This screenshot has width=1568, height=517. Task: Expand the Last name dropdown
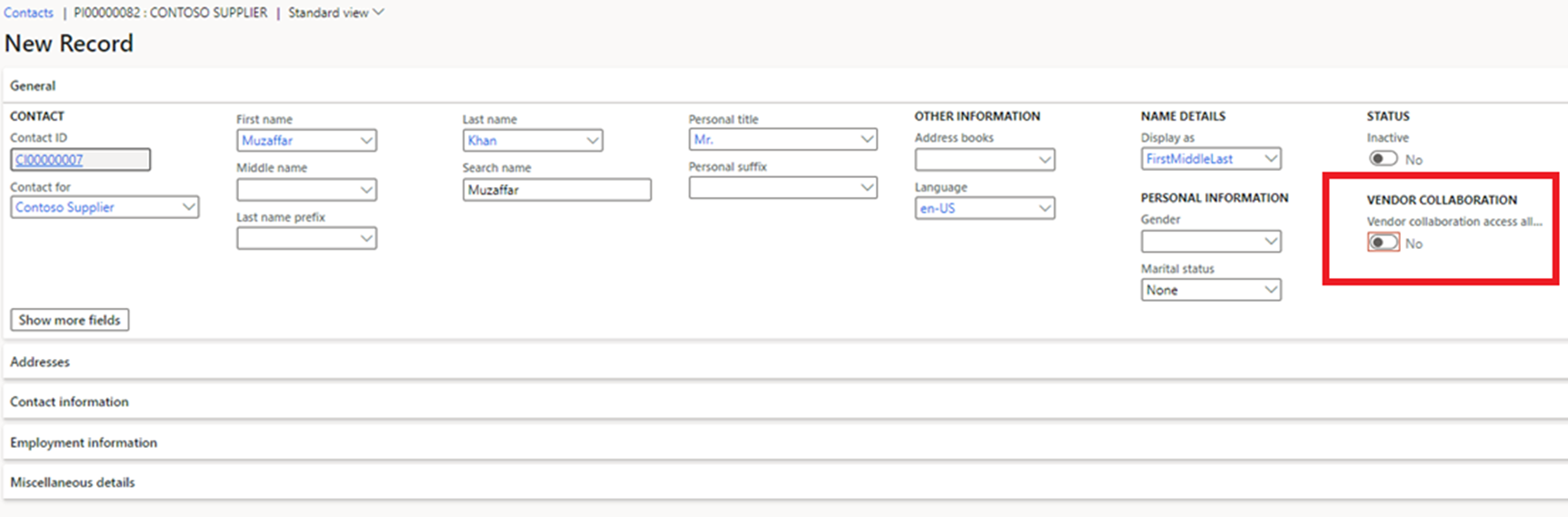click(592, 141)
